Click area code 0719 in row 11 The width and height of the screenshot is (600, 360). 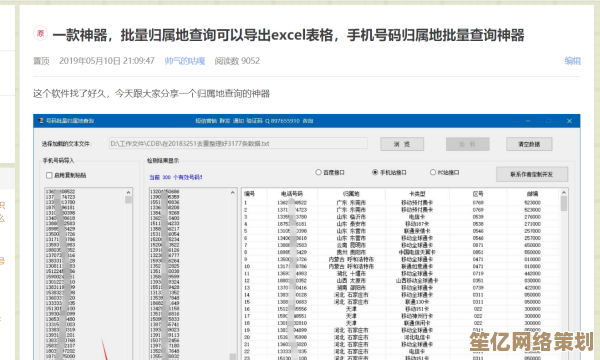click(478, 274)
